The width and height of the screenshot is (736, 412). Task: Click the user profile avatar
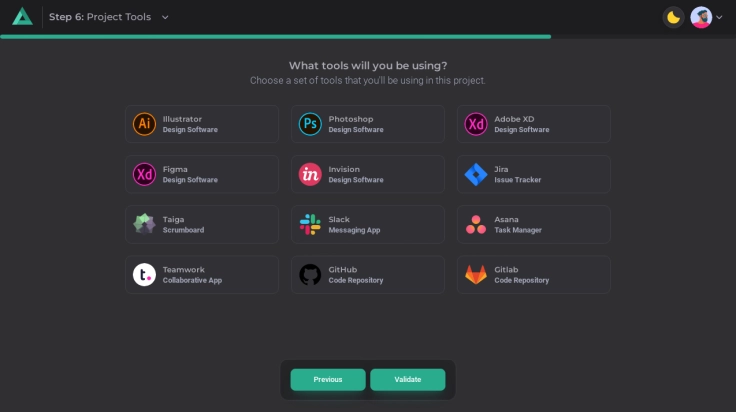coord(701,17)
